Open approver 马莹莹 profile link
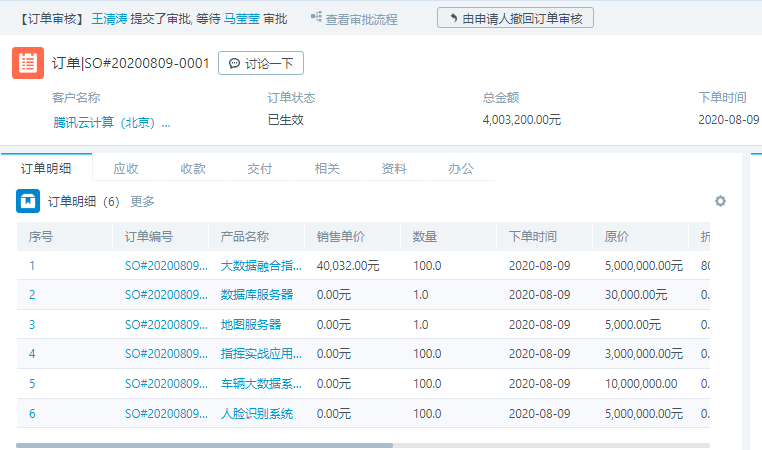Screen dimensions: 762x450 (241, 18)
